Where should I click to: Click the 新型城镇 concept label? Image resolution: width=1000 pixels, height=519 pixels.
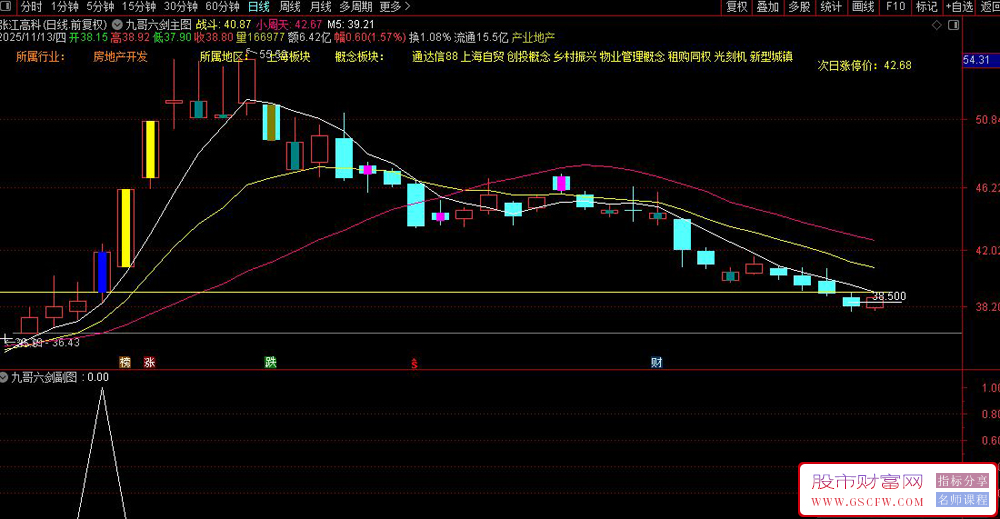tap(771, 57)
